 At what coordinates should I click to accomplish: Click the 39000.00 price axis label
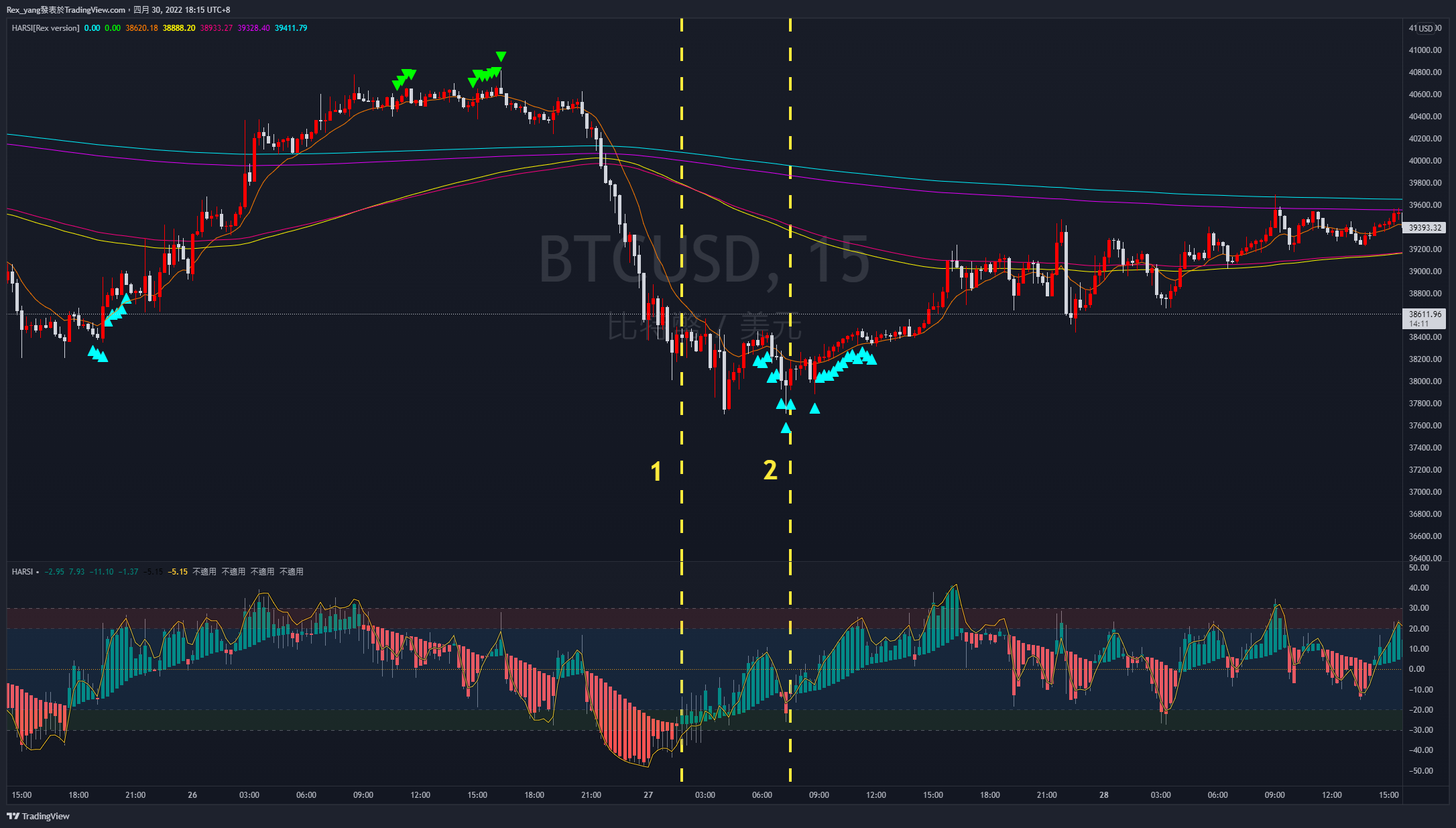click(1425, 272)
